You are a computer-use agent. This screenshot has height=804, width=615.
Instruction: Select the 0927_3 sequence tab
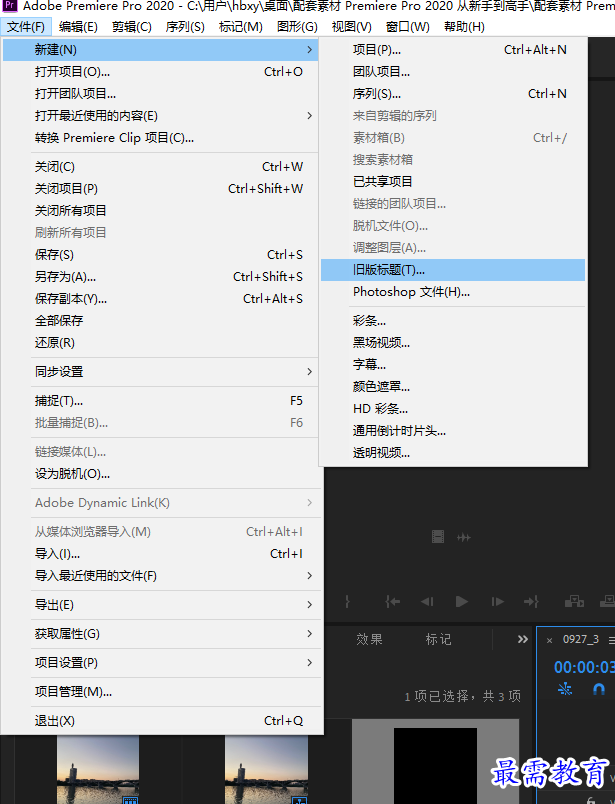click(x=581, y=639)
